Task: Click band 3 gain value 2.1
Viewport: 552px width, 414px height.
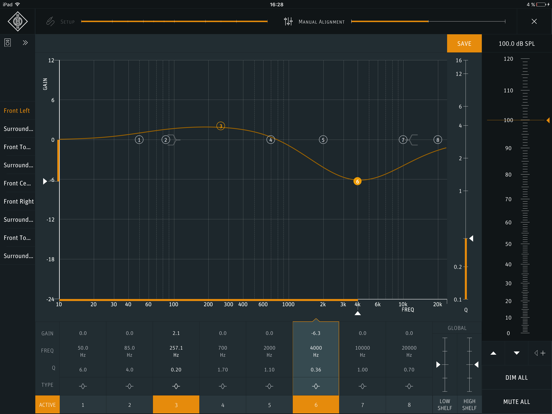Action: (176, 333)
